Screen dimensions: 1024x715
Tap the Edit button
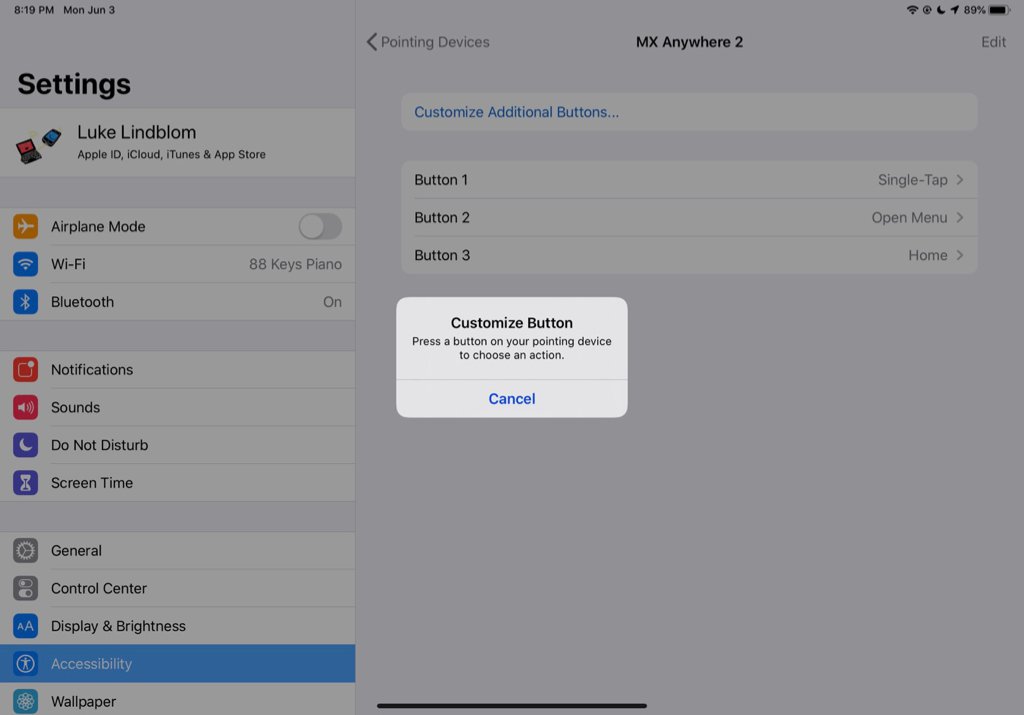point(993,42)
